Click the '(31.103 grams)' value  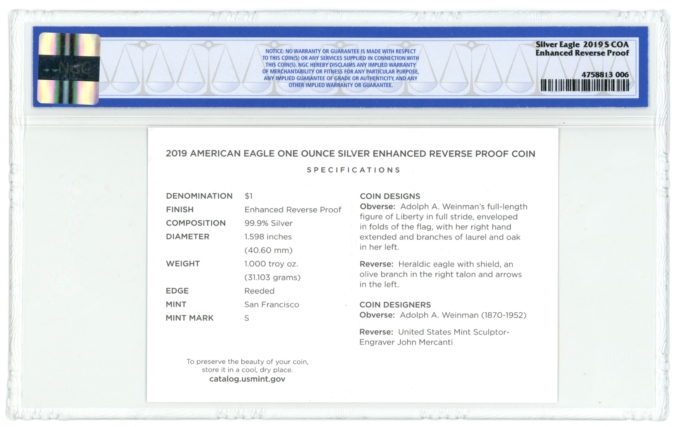click(272, 277)
